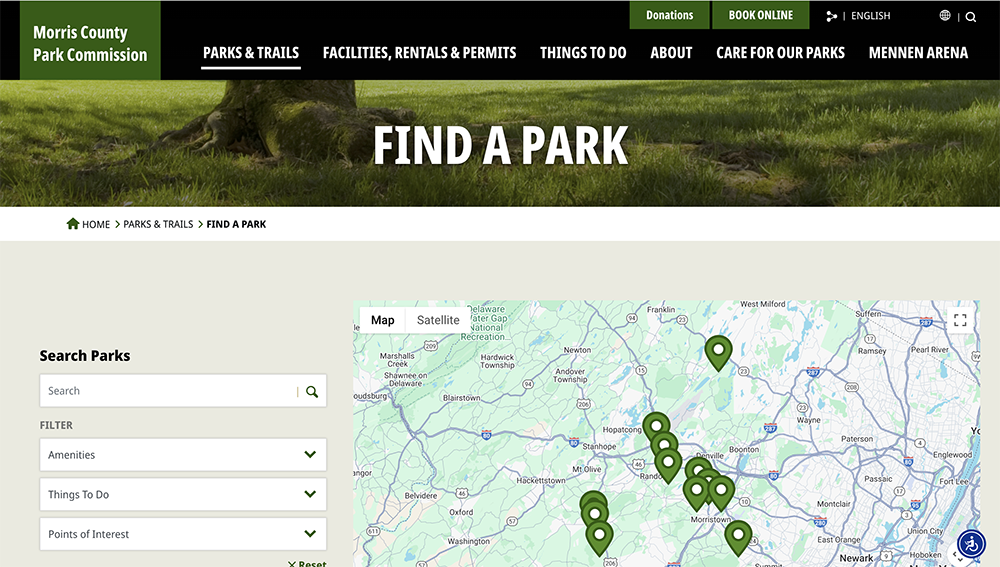The width and height of the screenshot is (1000, 567).
Task: Select the standard Map view type
Action: tap(382, 320)
